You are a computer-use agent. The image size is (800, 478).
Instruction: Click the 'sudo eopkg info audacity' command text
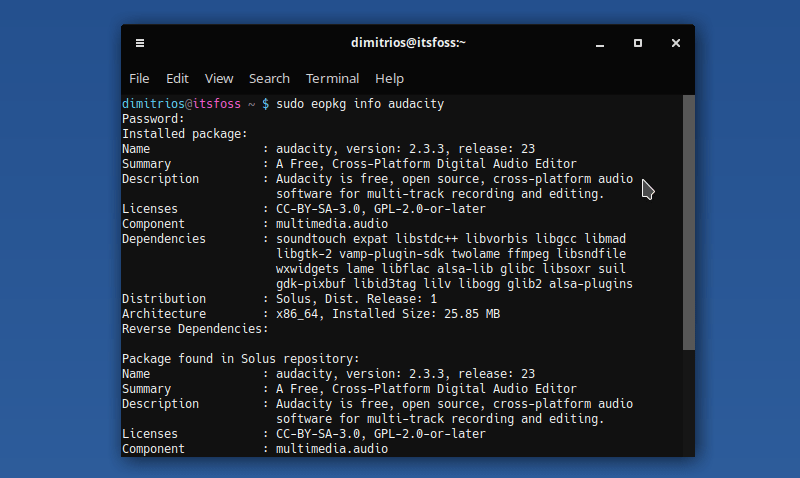(x=360, y=104)
